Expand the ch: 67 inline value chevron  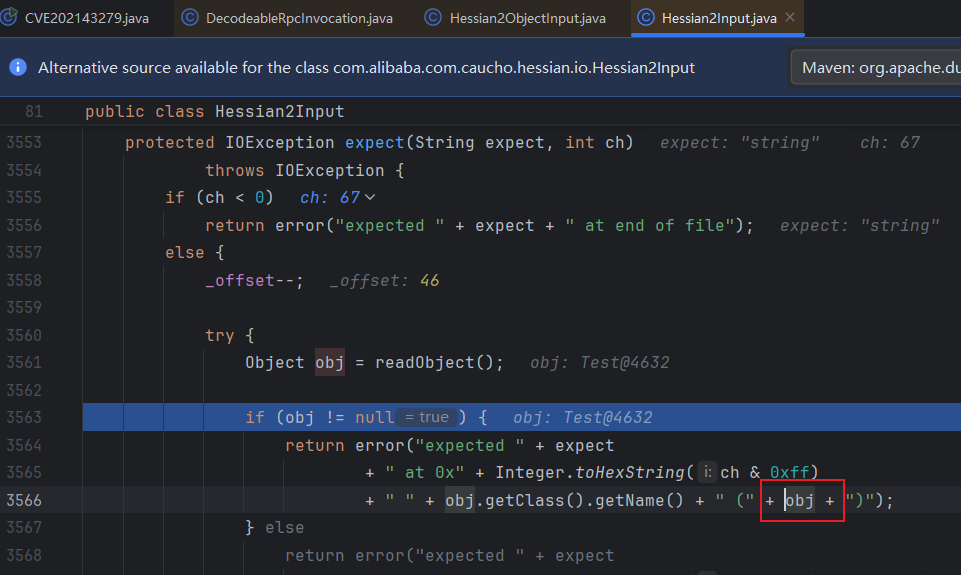[370, 197]
